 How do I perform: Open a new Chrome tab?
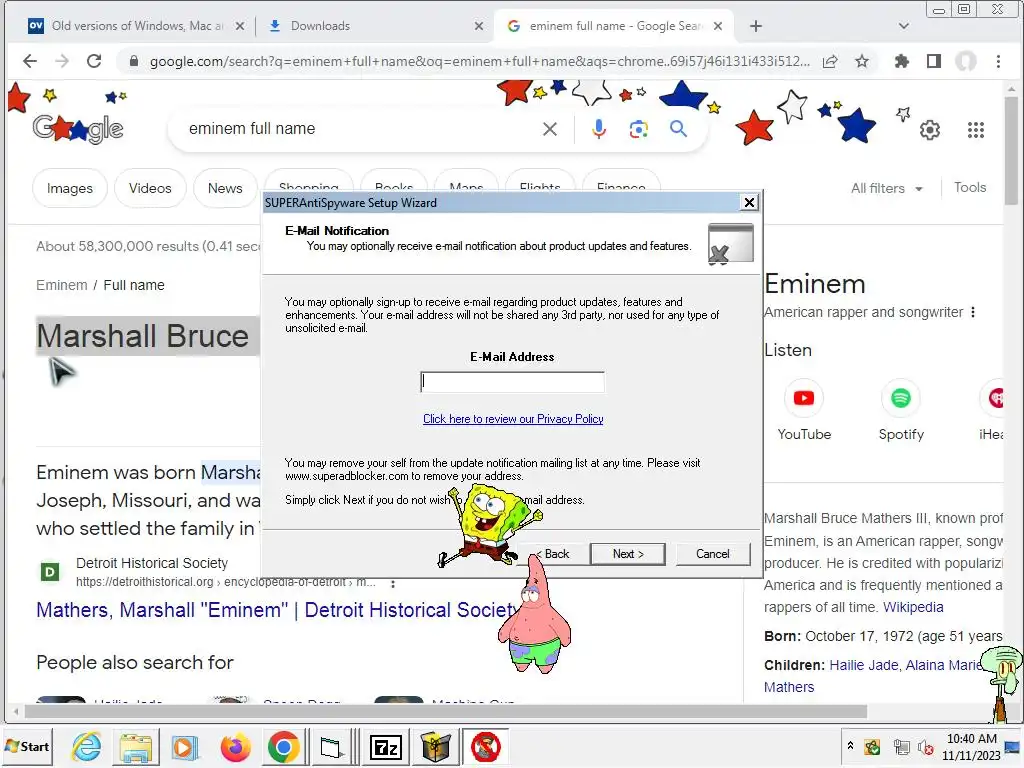(x=756, y=26)
